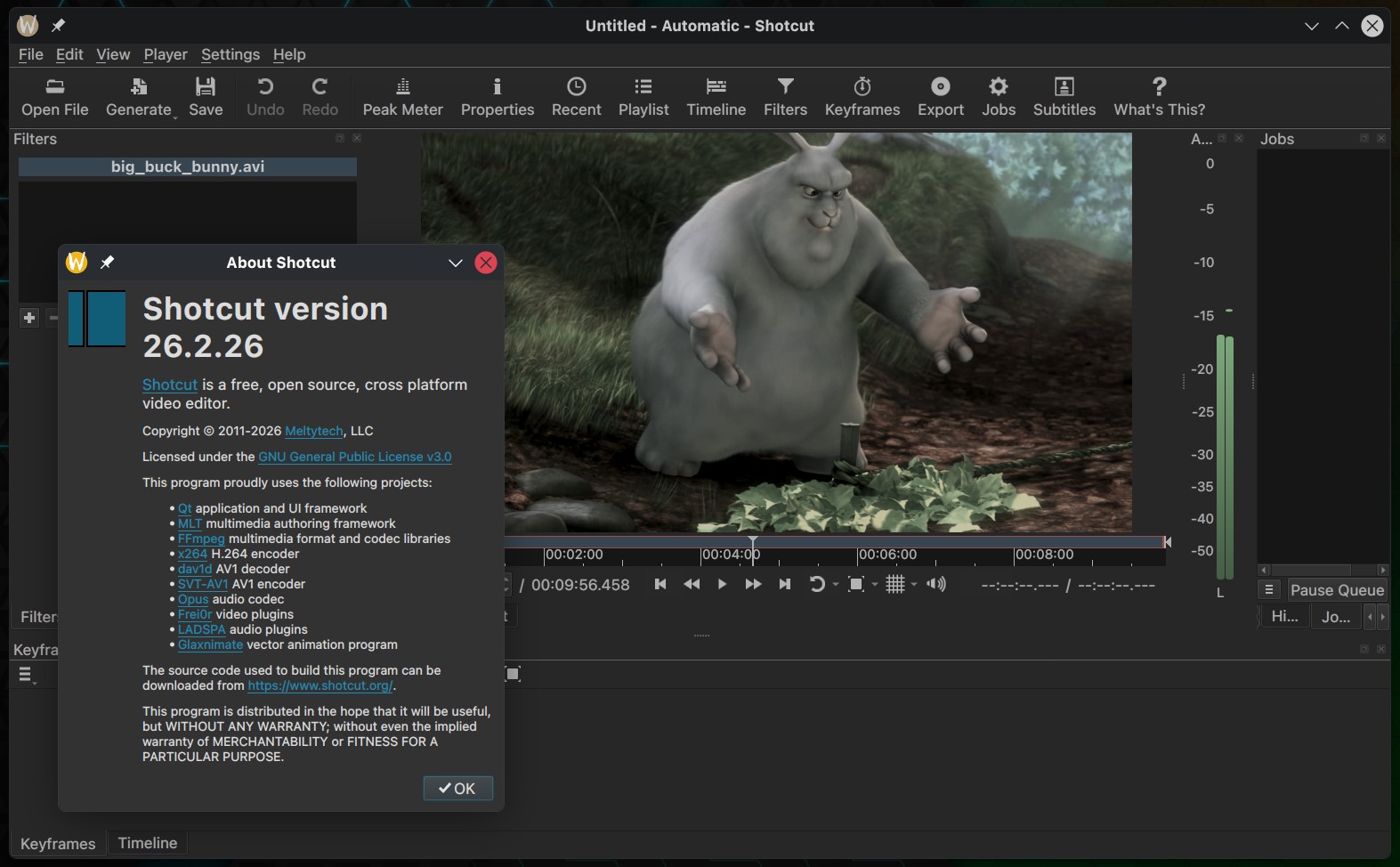Click the Subtitles toolbar icon
Screen dimensions: 1400x867
click(x=1064, y=97)
